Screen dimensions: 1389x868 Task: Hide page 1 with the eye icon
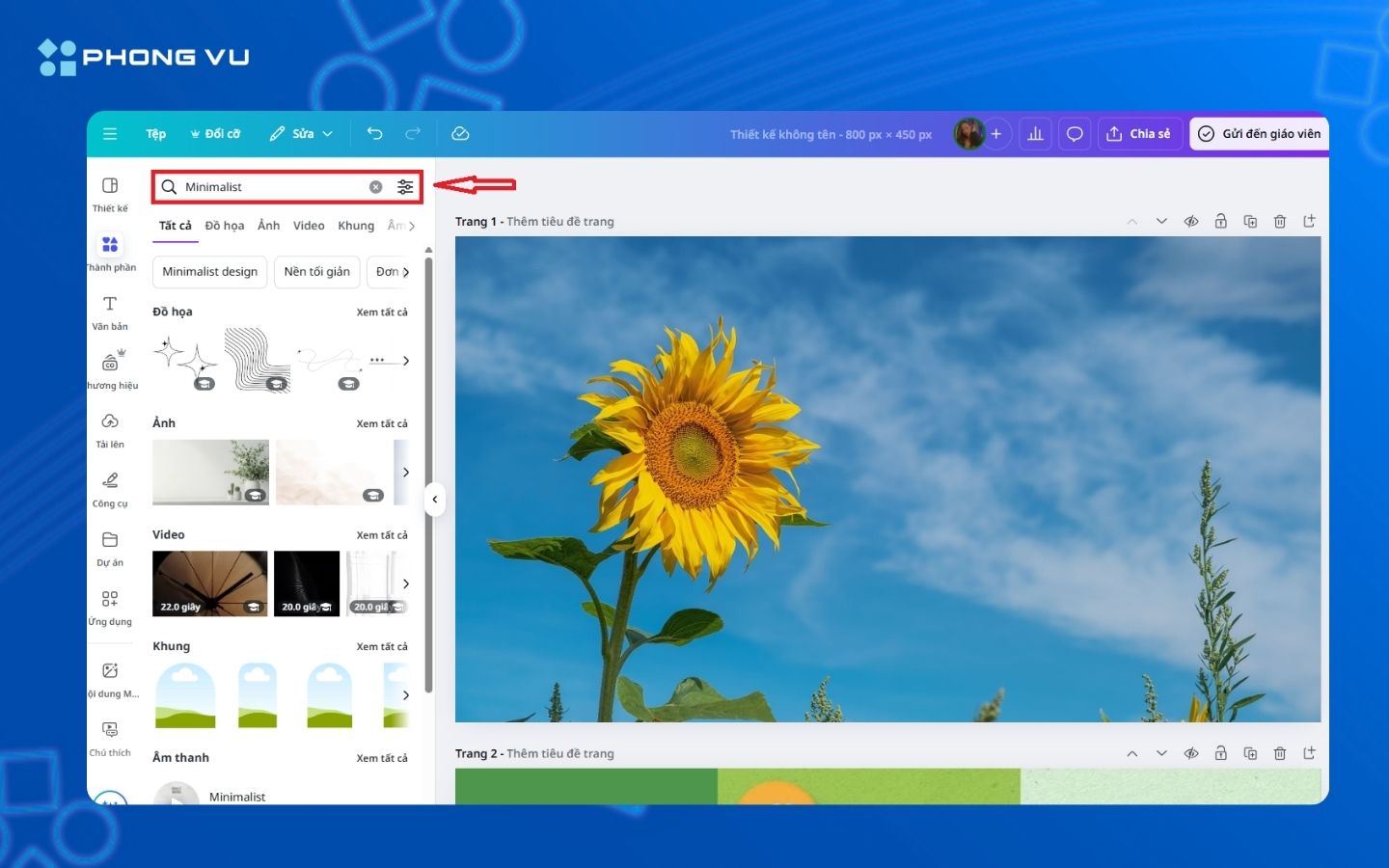(1191, 222)
